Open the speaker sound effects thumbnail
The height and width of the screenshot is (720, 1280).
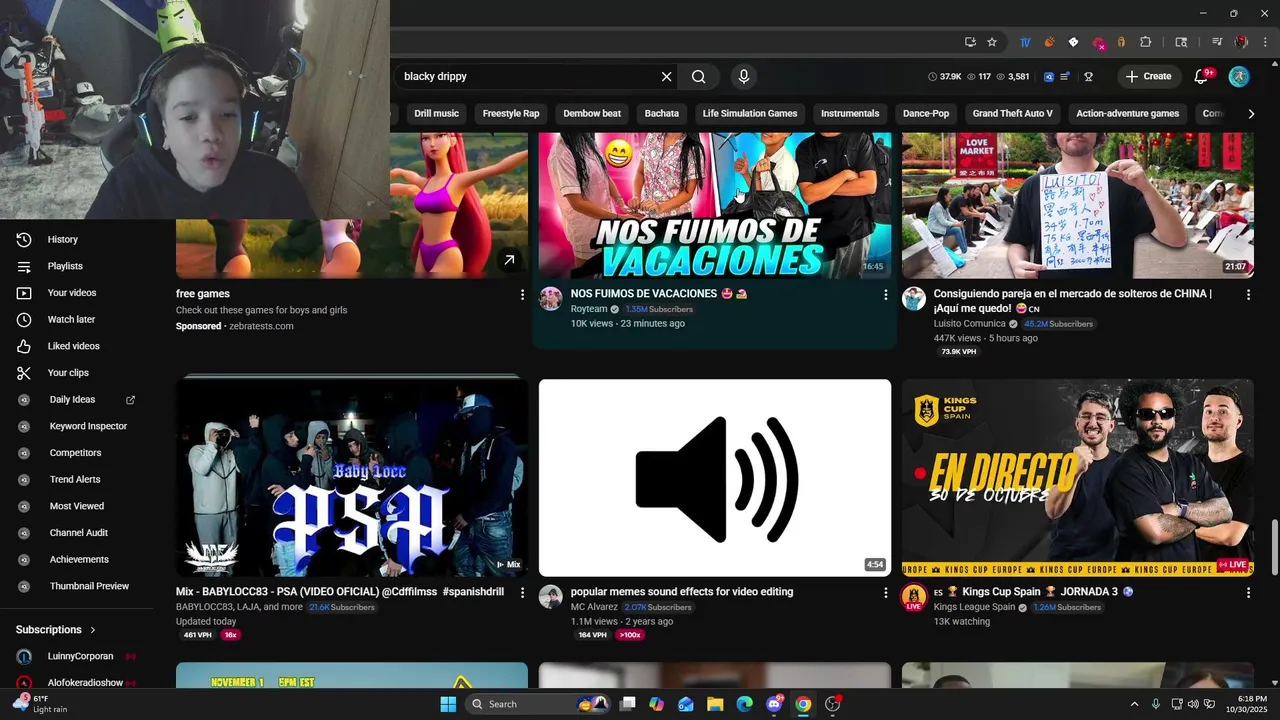click(715, 478)
